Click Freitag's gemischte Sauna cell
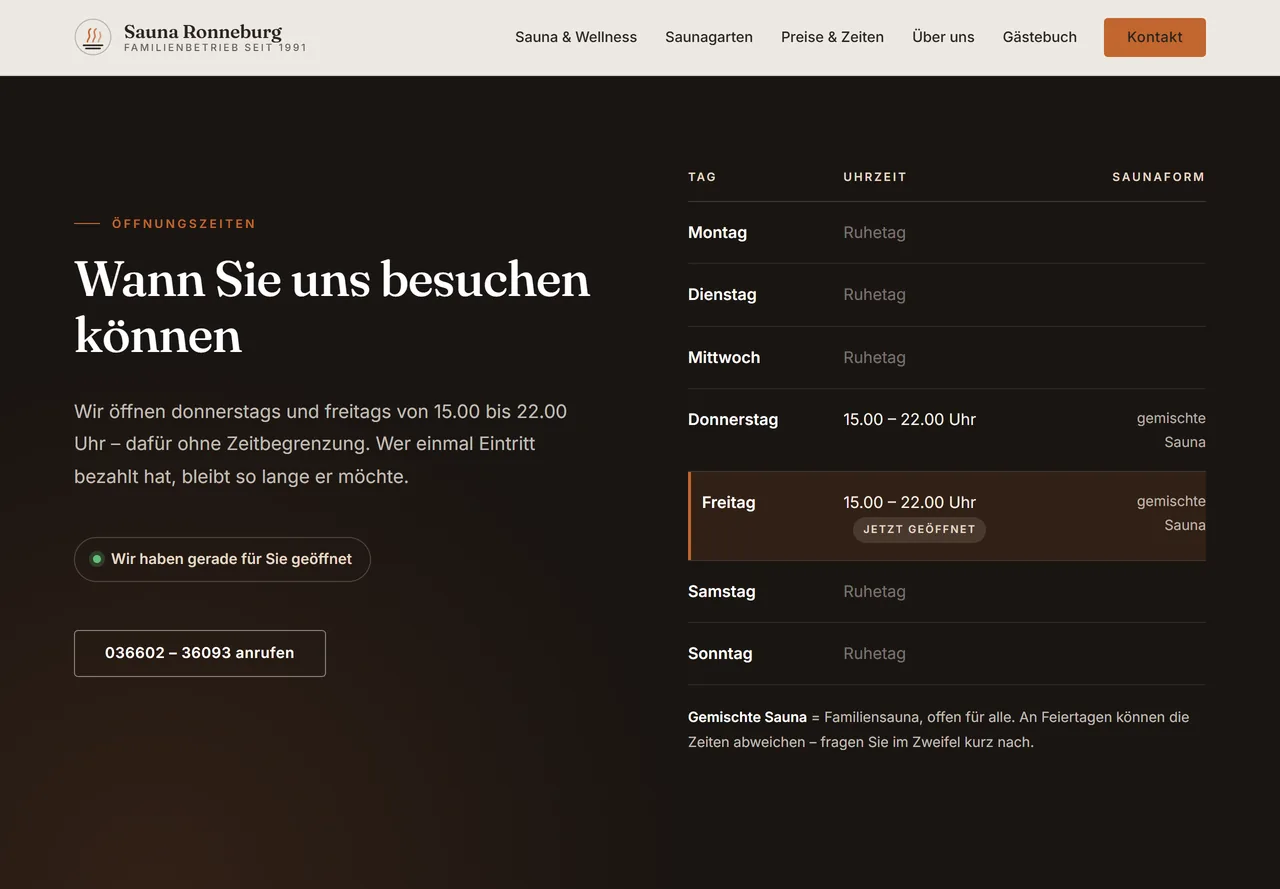Screen dimensions: 1280x889 pyautogui.click(x=1171, y=513)
